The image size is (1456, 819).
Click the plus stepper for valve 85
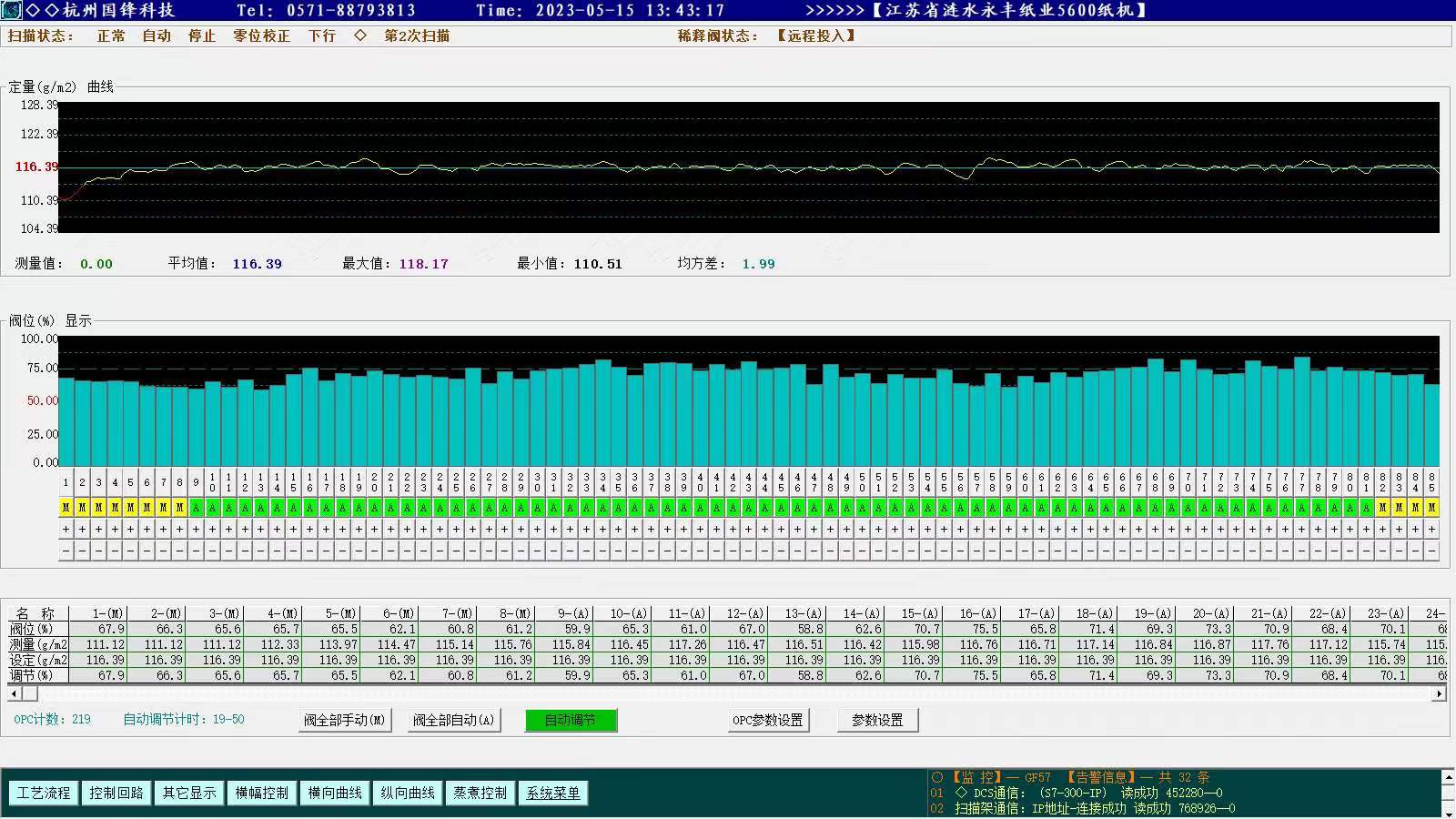(x=1431, y=529)
